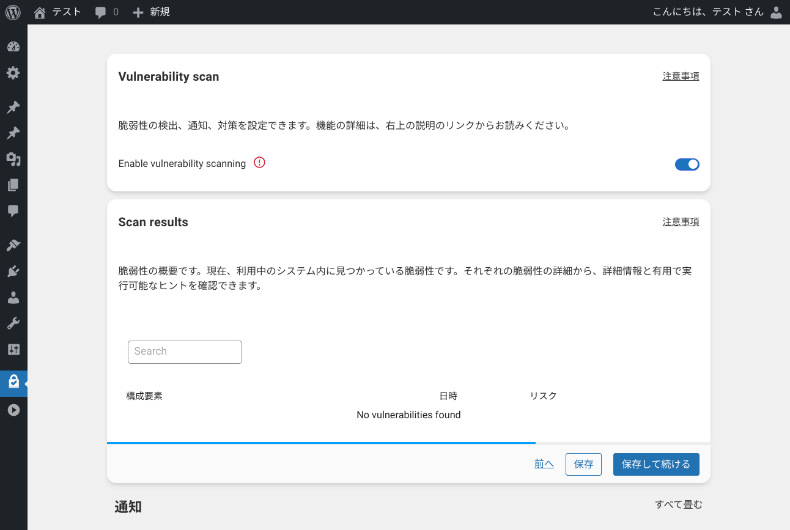Select the security lock icon in sidebar
This screenshot has width=790, height=530.
[x=13, y=381]
